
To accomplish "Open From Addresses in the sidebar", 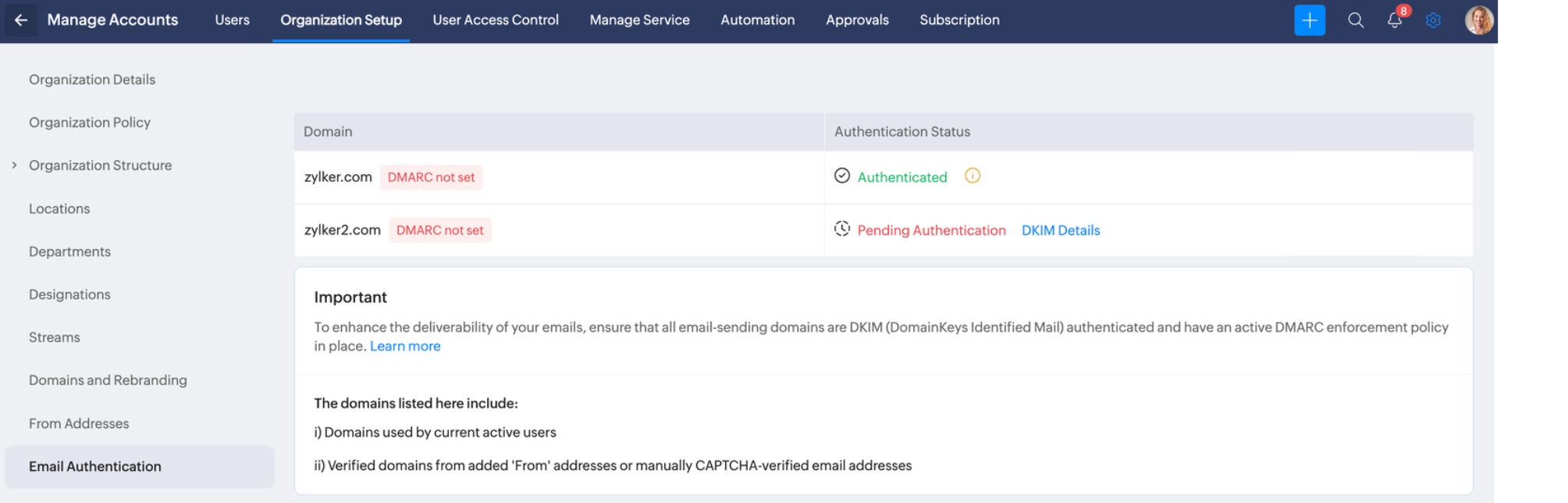I will click(x=79, y=423).
